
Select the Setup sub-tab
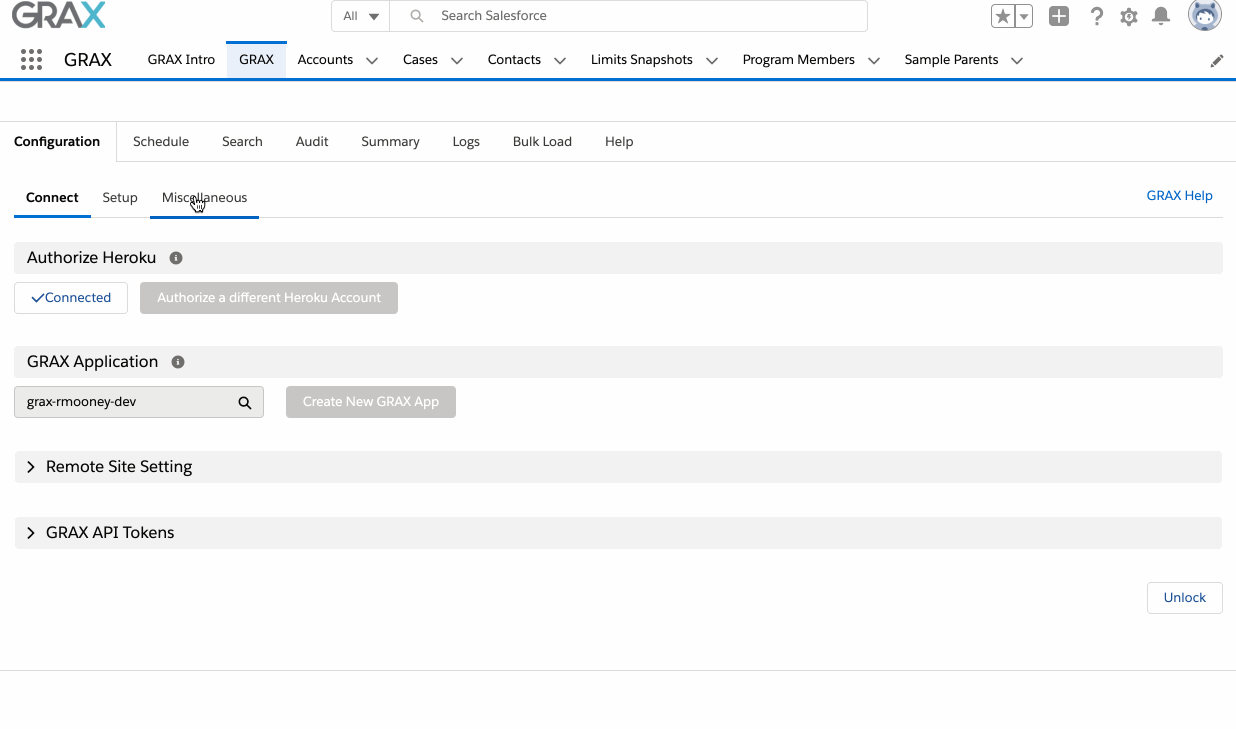120,198
